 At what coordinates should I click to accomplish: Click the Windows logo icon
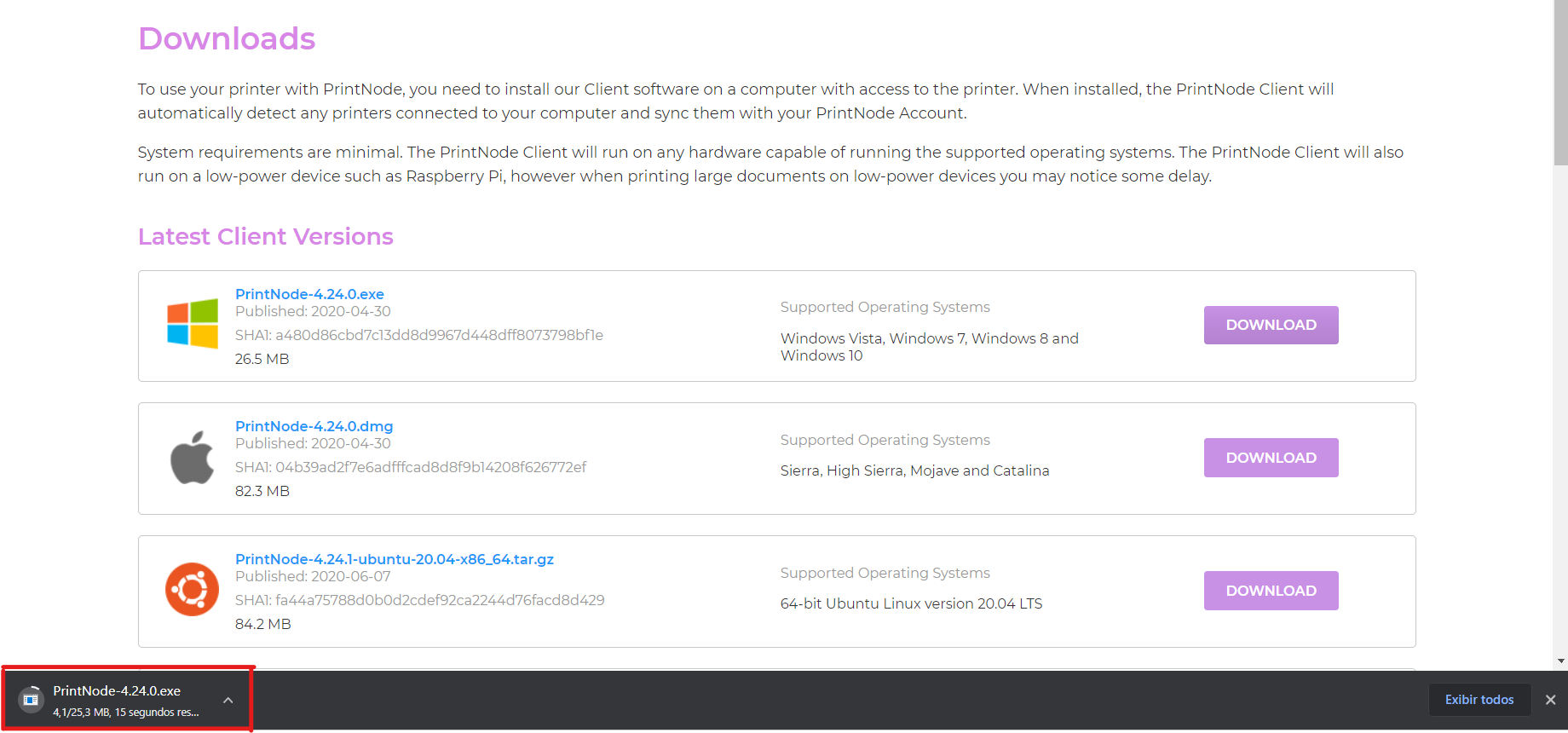coord(193,324)
